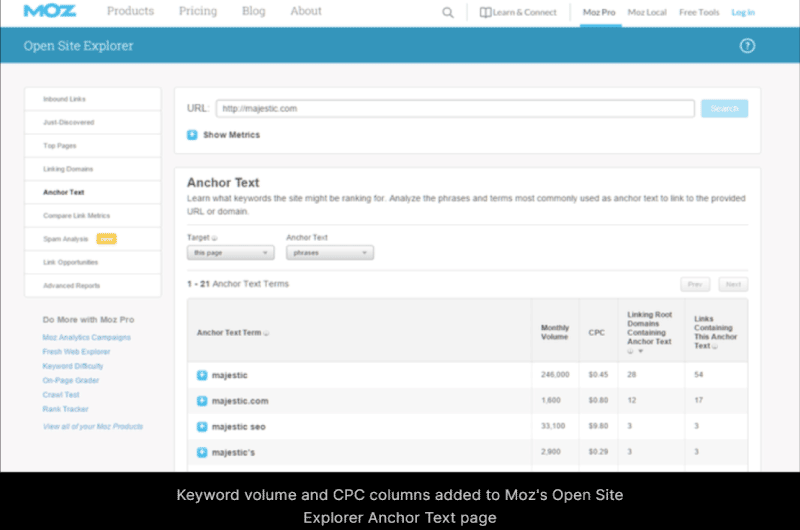Open Compare Link Metrics in sidebar
This screenshot has height=530, width=800.
coord(93,216)
